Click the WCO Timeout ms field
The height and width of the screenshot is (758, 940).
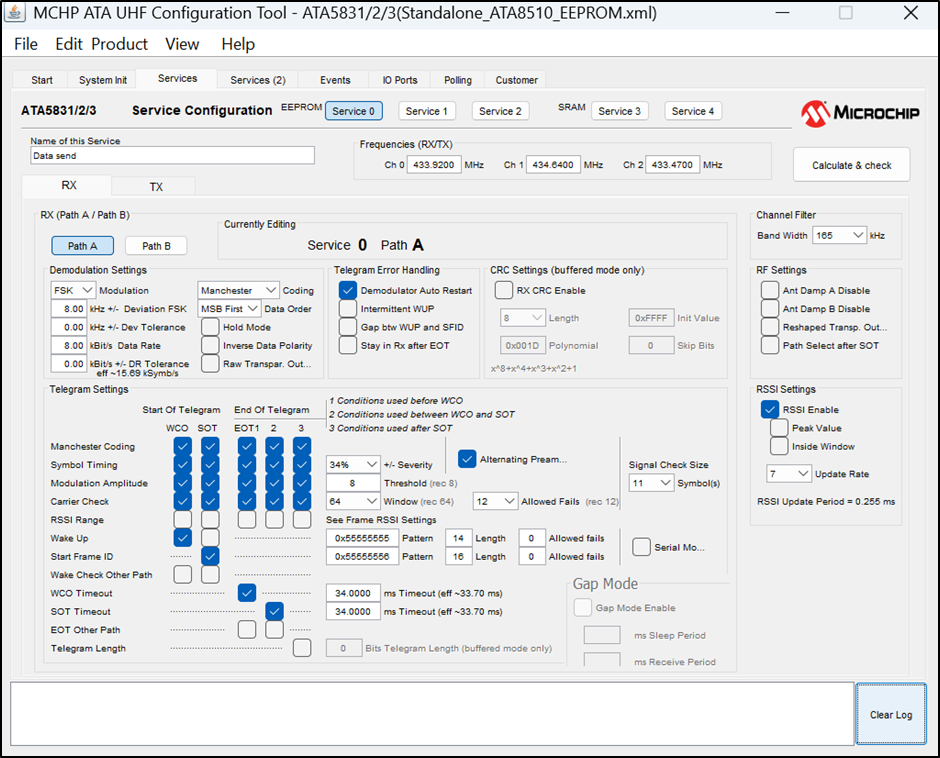[x=353, y=593]
